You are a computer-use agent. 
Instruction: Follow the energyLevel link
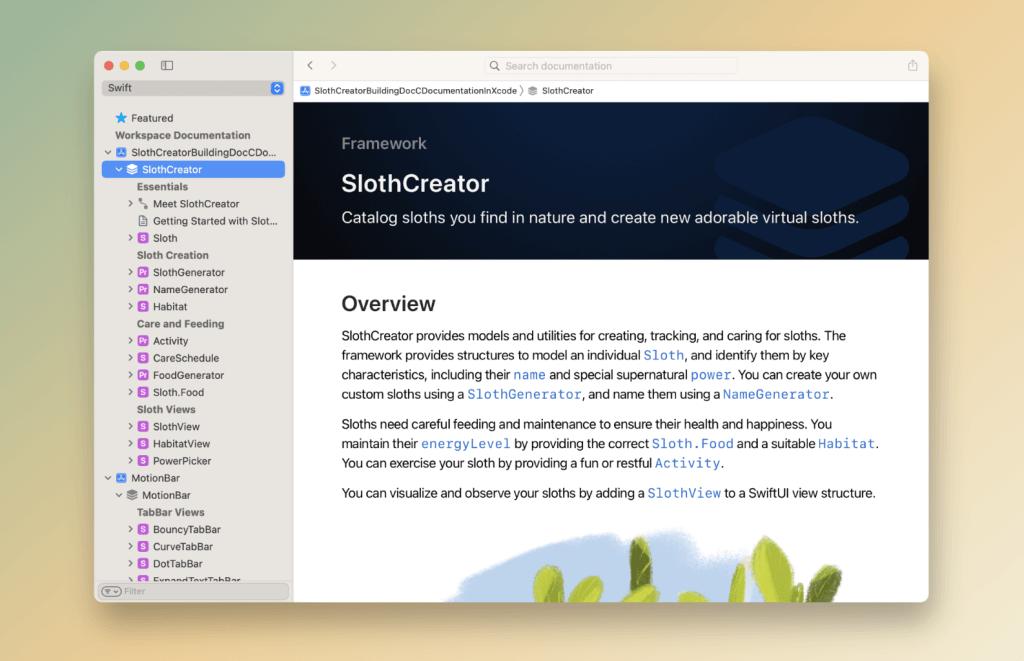pyautogui.click(x=465, y=443)
